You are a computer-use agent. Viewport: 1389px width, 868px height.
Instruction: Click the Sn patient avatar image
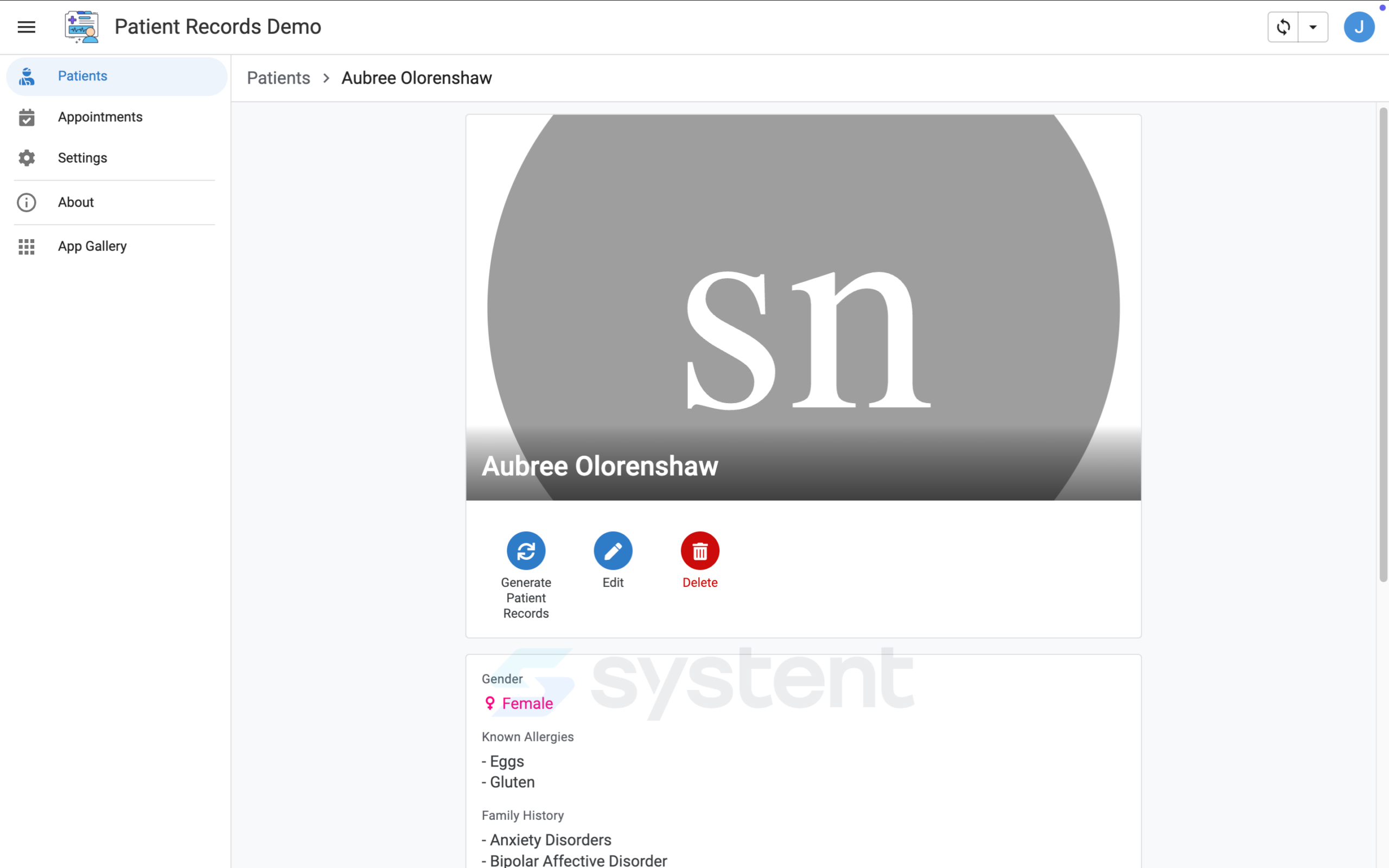803,307
